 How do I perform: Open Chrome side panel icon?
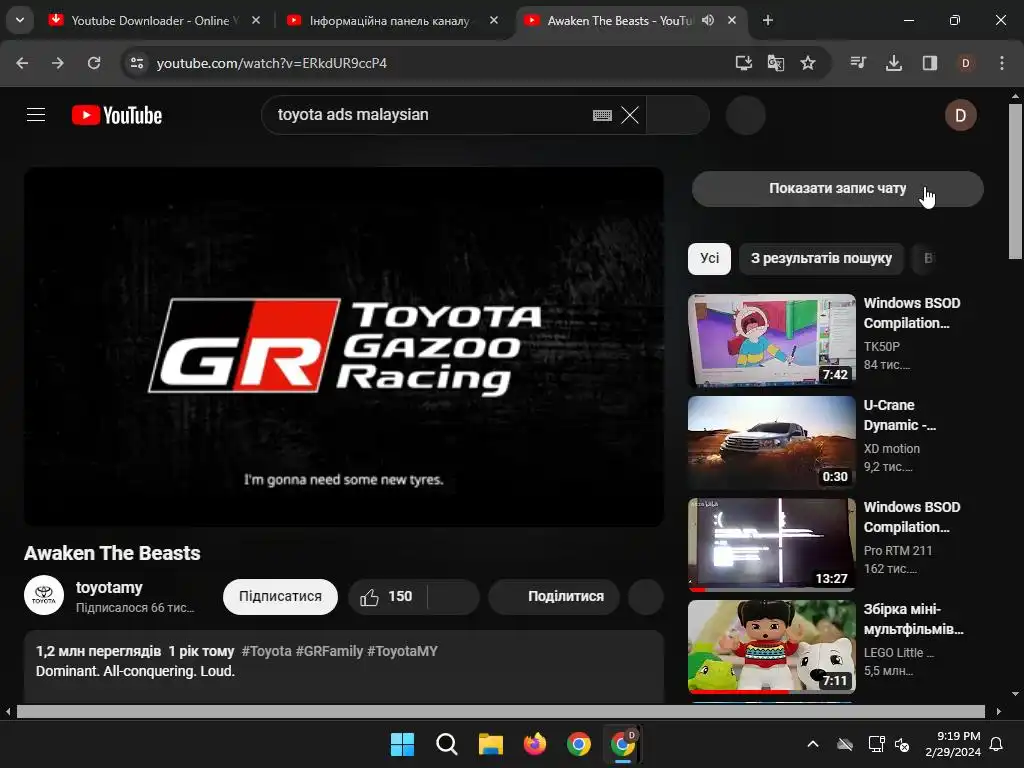(x=930, y=63)
